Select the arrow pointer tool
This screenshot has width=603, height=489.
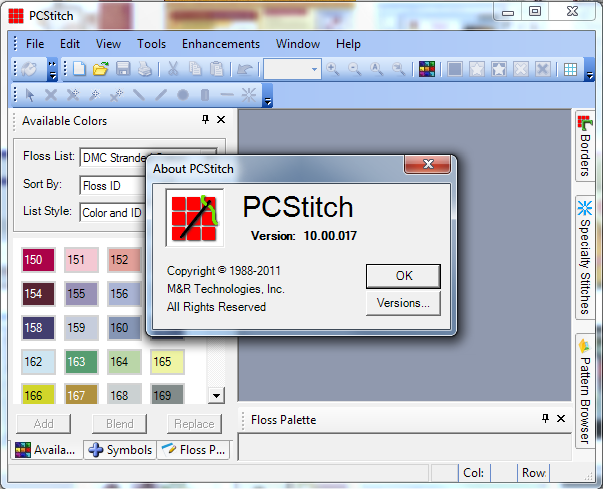pyautogui.click(x=30, y=95)
